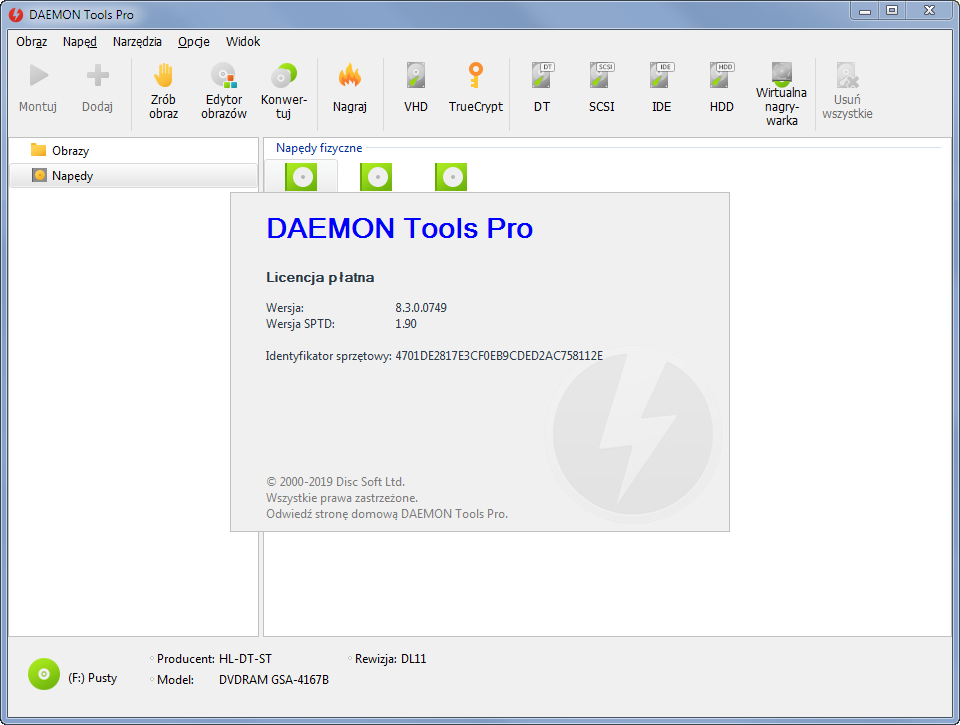Image resolution: width=960 pixels, height=725 pixels.
Task: Maximize the DAEMON Tools Pro window
Action: pyautogui.click(x=892, y=10)
